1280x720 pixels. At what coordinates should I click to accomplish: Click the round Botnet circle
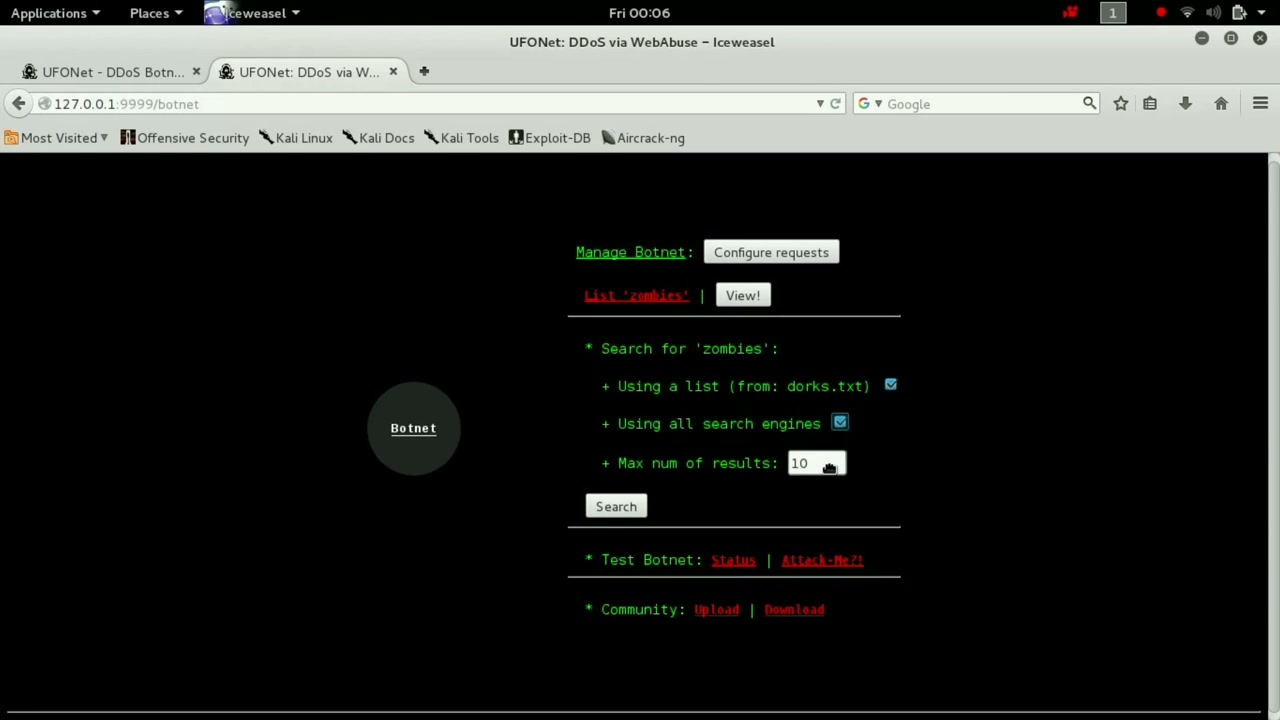pyautogui.click(x=413, y=428)
